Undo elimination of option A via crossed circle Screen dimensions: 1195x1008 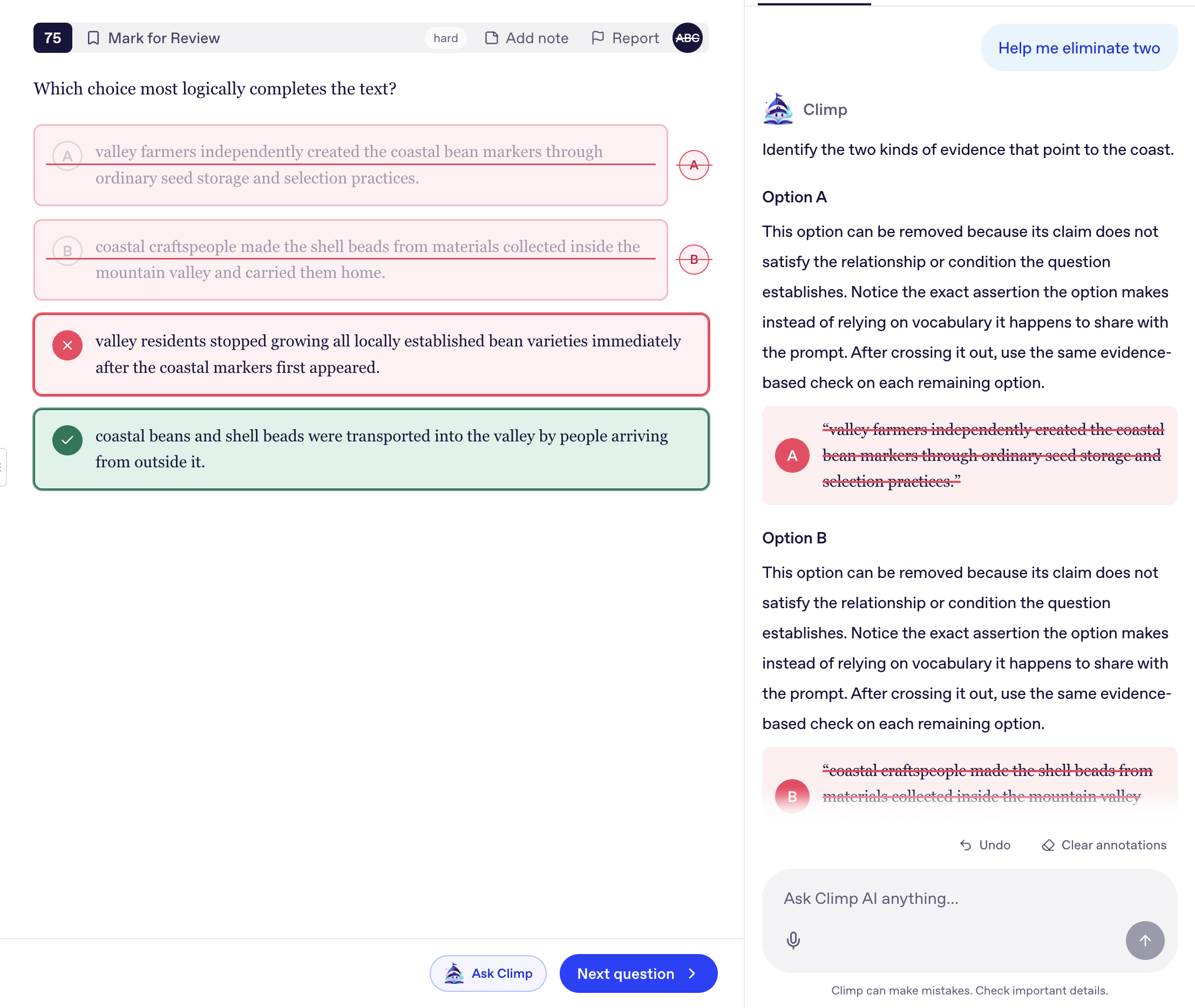[x=694, y=165]
